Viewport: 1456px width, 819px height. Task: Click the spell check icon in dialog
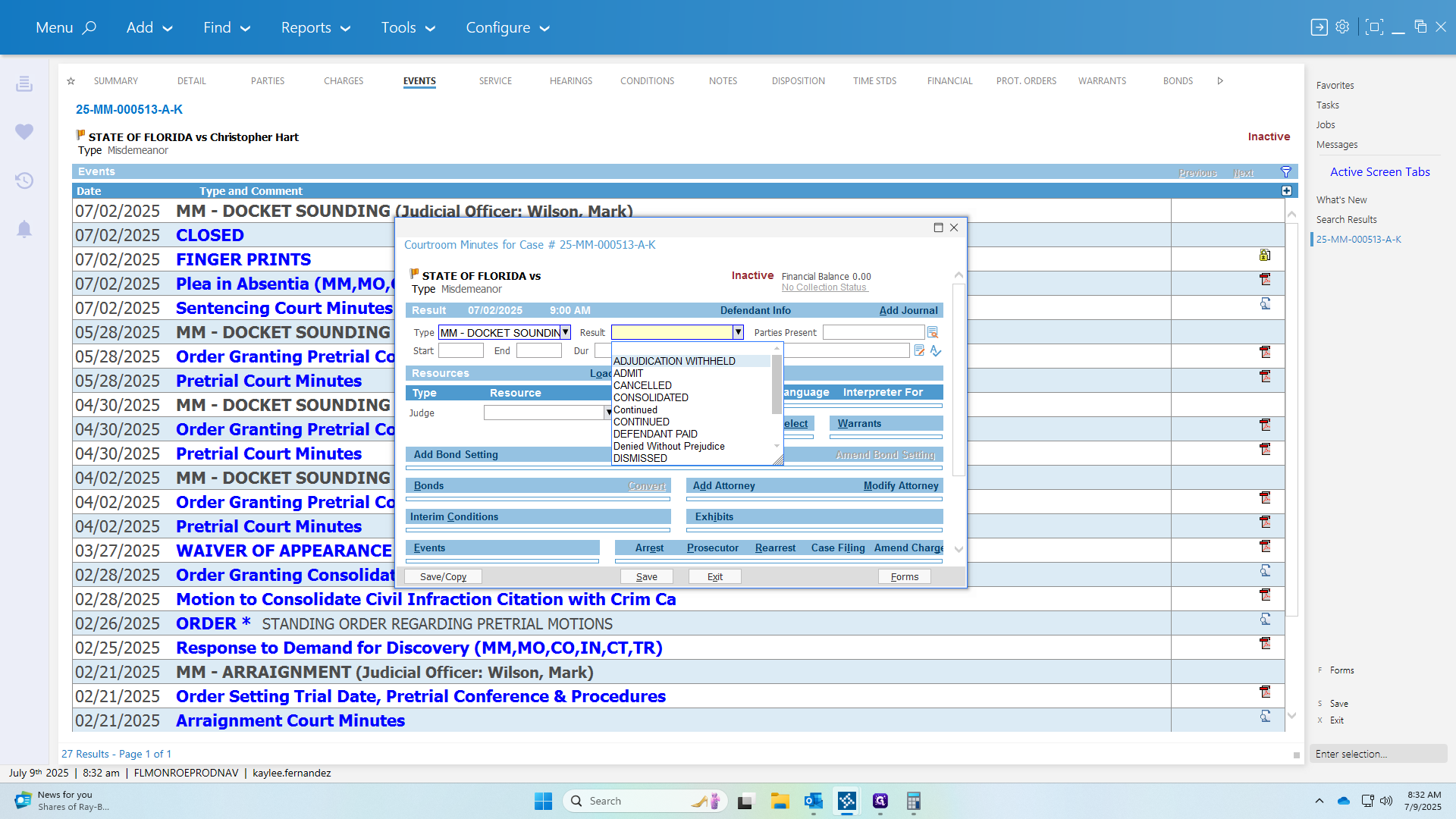[936, 350]
